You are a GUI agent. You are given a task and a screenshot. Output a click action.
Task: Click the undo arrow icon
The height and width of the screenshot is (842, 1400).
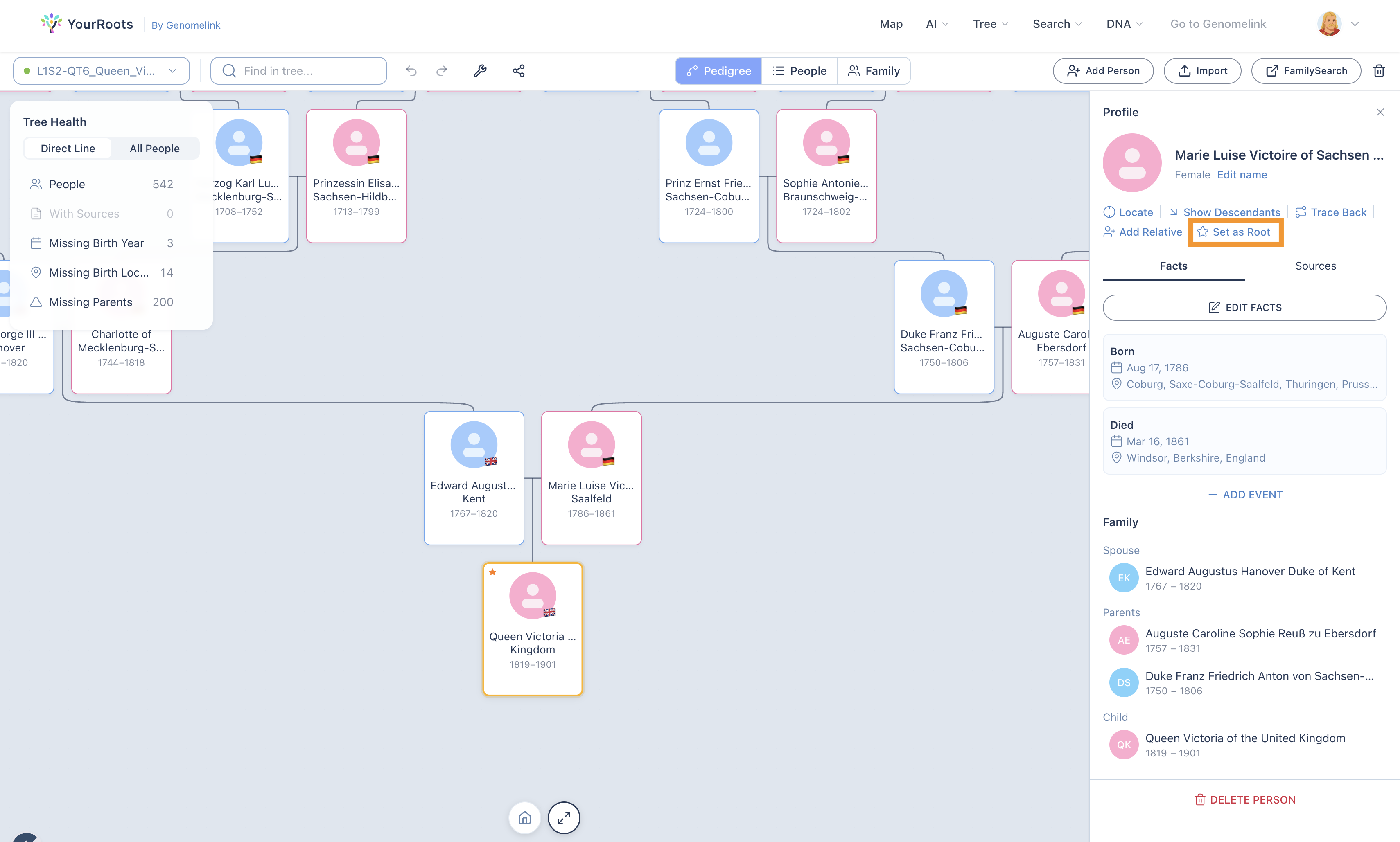pyautogui.click(x=411, y=71)
